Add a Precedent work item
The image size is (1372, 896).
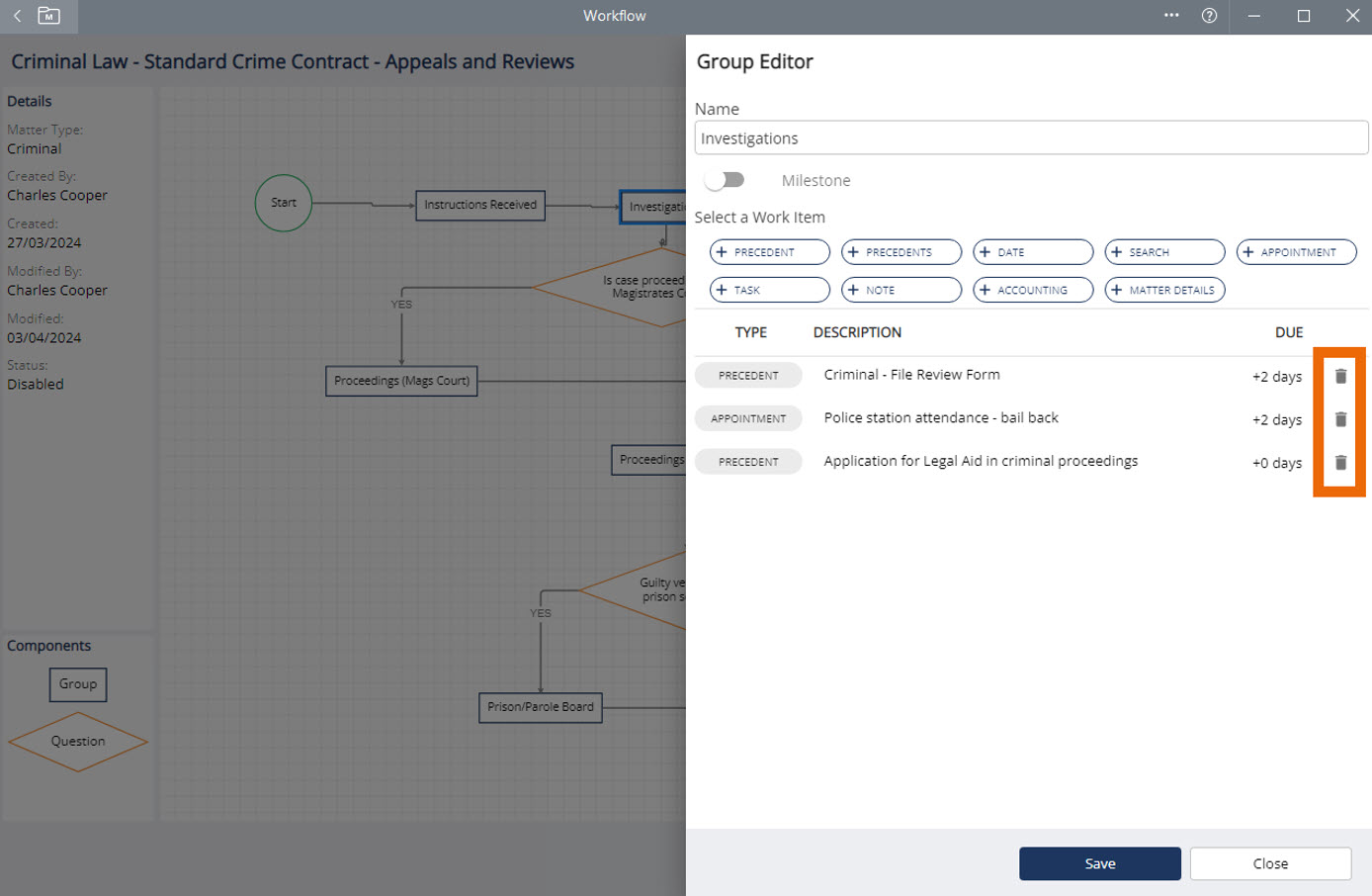(x=769, y=252)
